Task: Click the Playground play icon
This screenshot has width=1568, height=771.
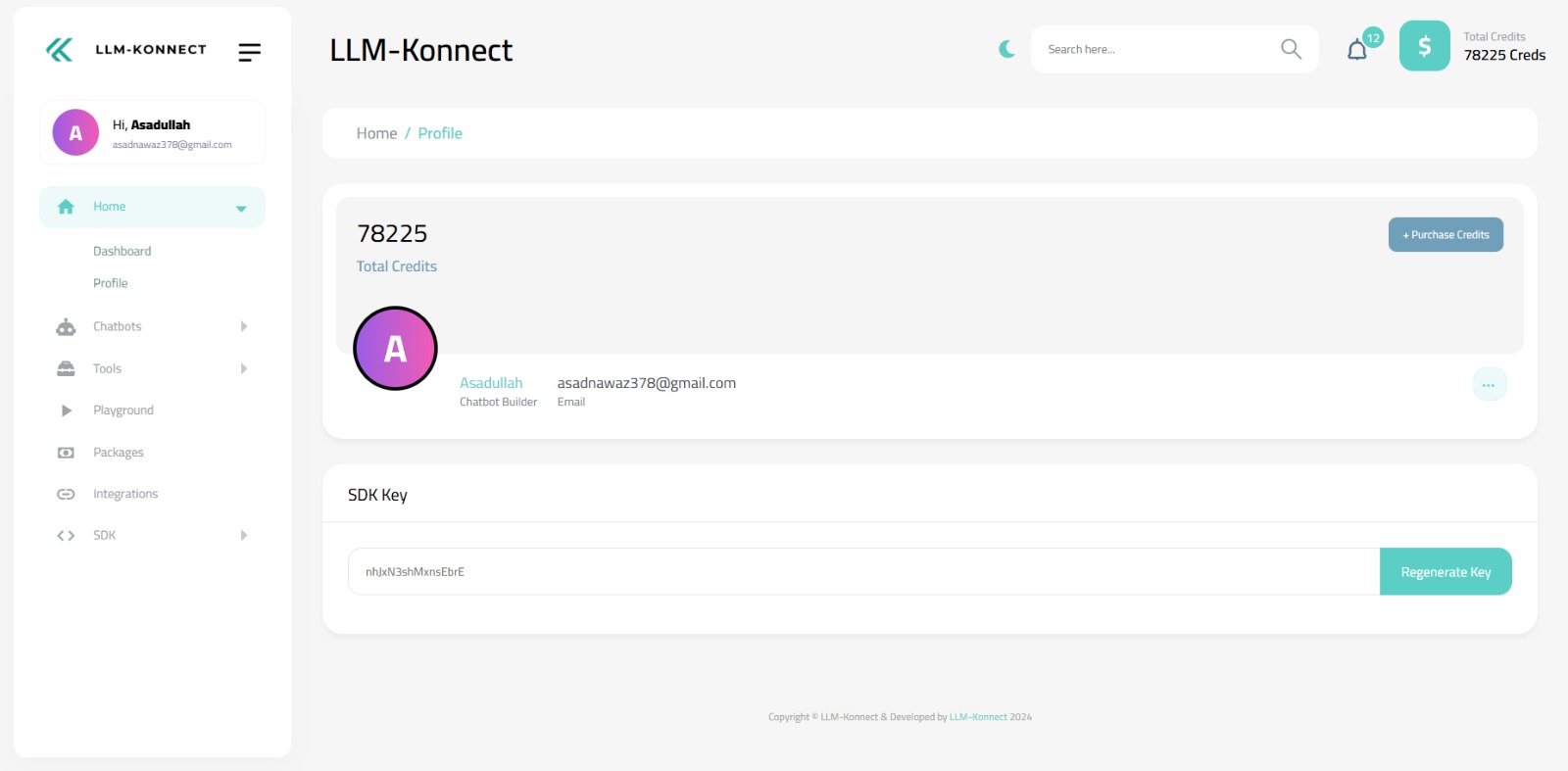Action: tap(66, 410)
